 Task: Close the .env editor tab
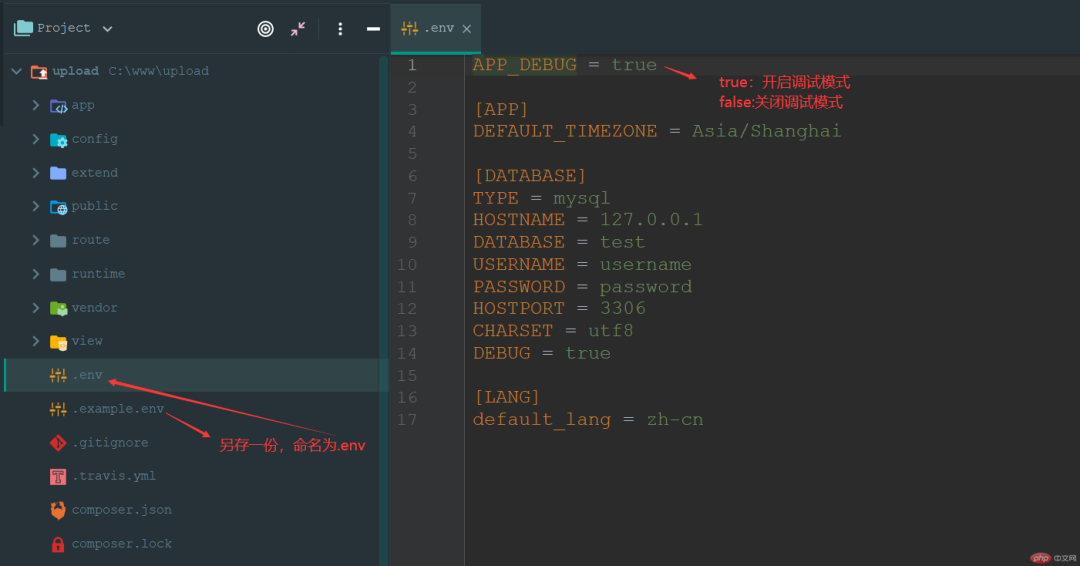pos(467,29)
